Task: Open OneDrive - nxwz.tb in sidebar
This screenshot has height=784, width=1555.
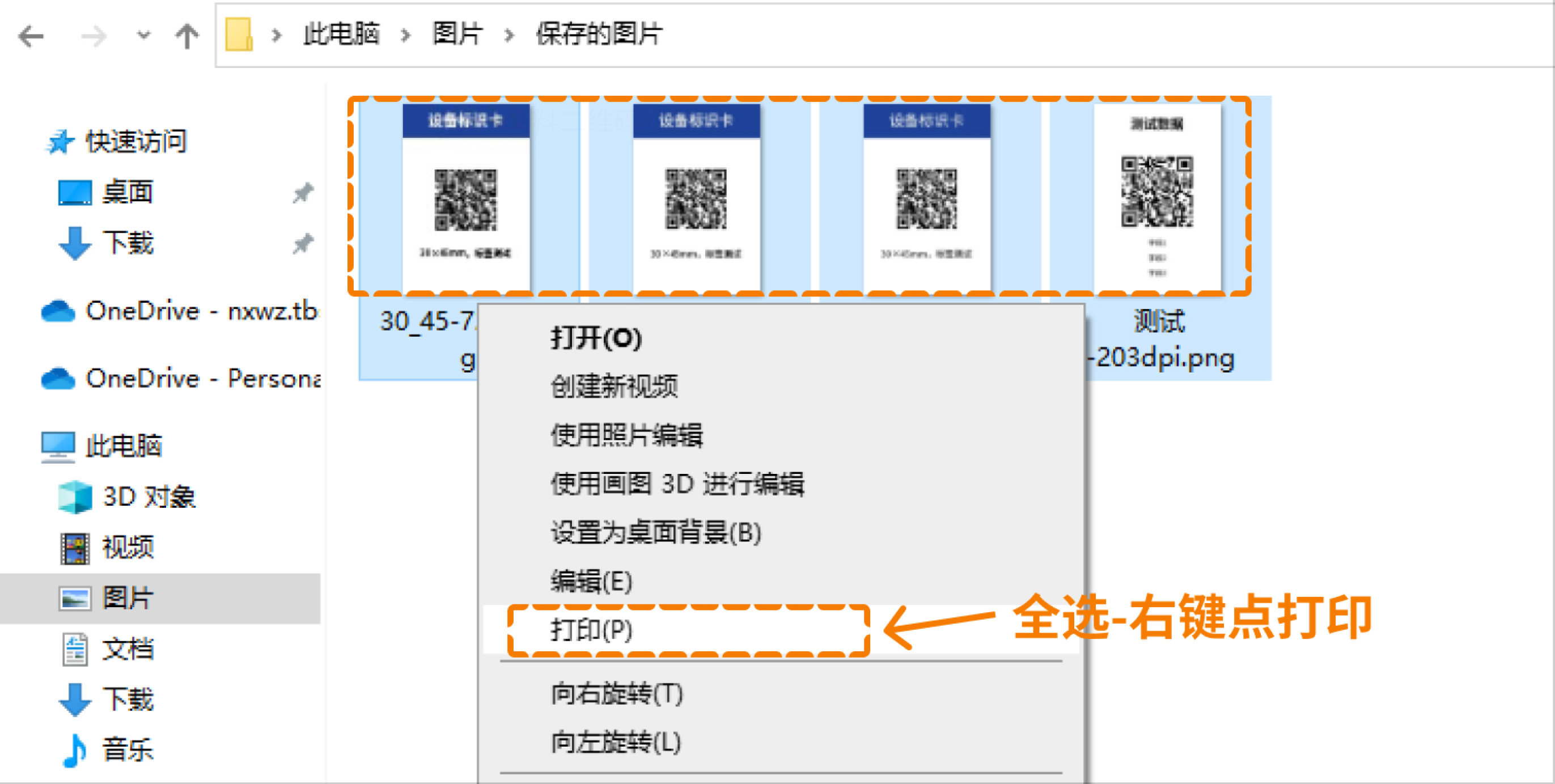Action: pyautogui.click(x=202, y=311)
